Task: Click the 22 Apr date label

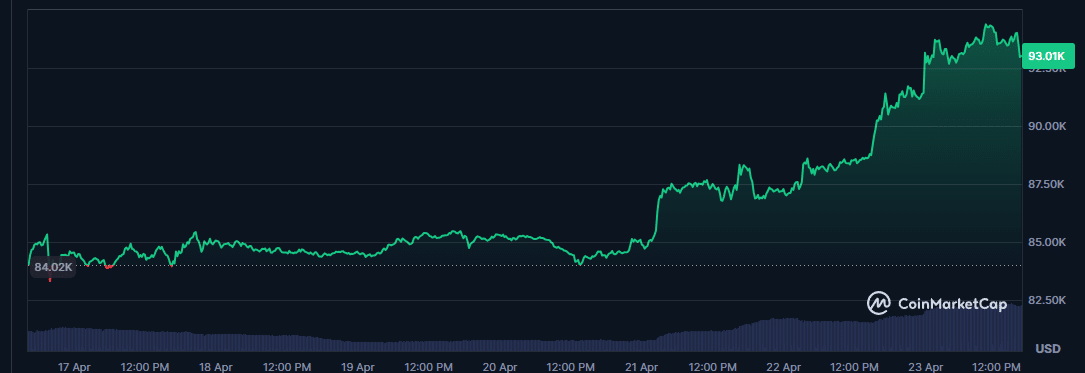Action: (x=784, y=366)
